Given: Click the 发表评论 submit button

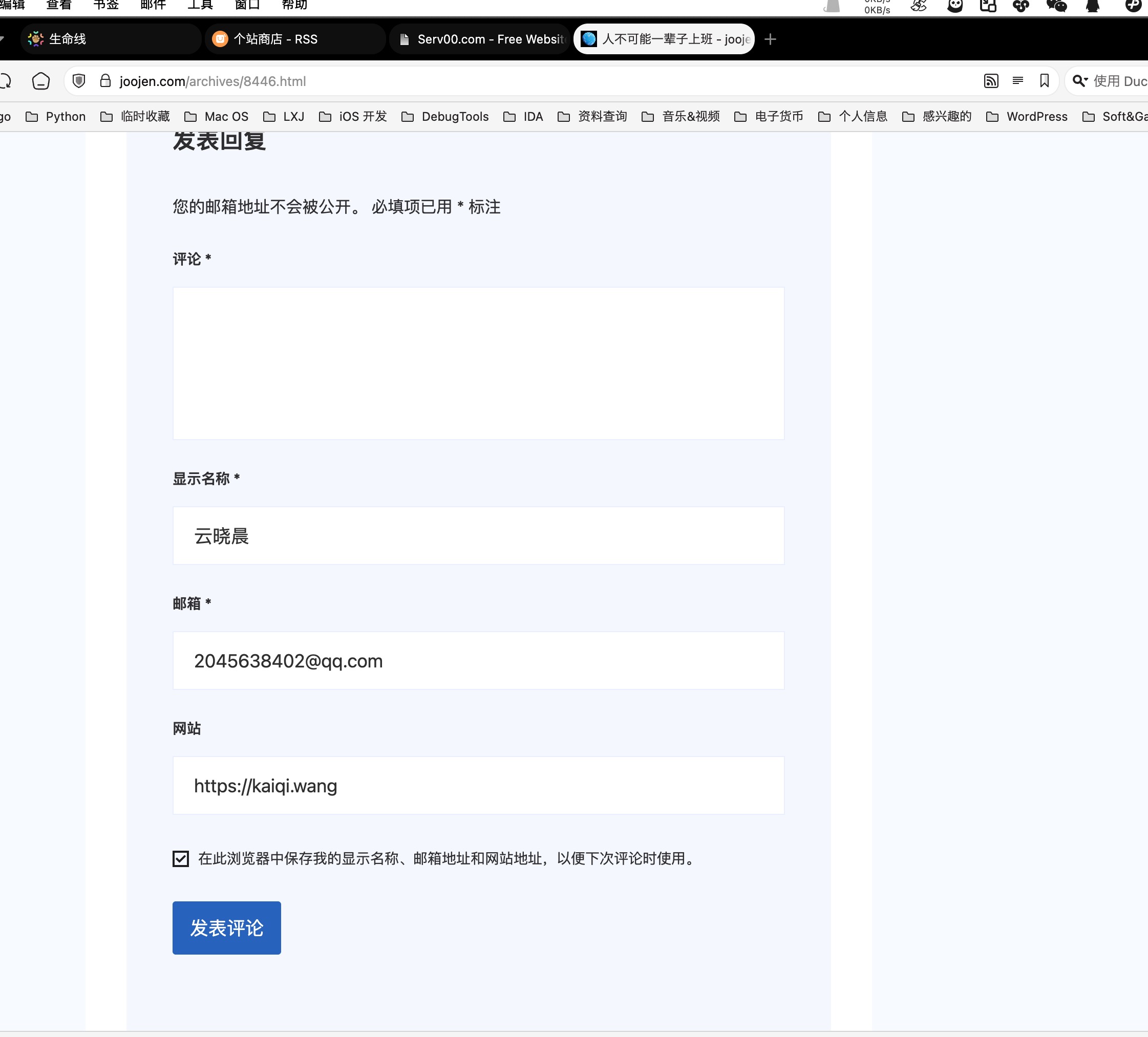Looking at the screenshot, I should coord(227,928).
